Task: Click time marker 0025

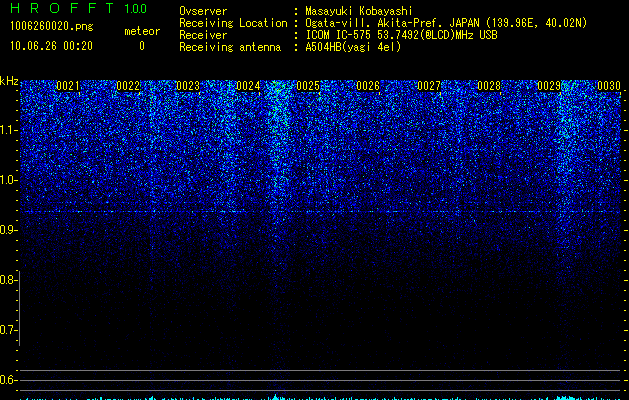Action: tap(308, 86)
